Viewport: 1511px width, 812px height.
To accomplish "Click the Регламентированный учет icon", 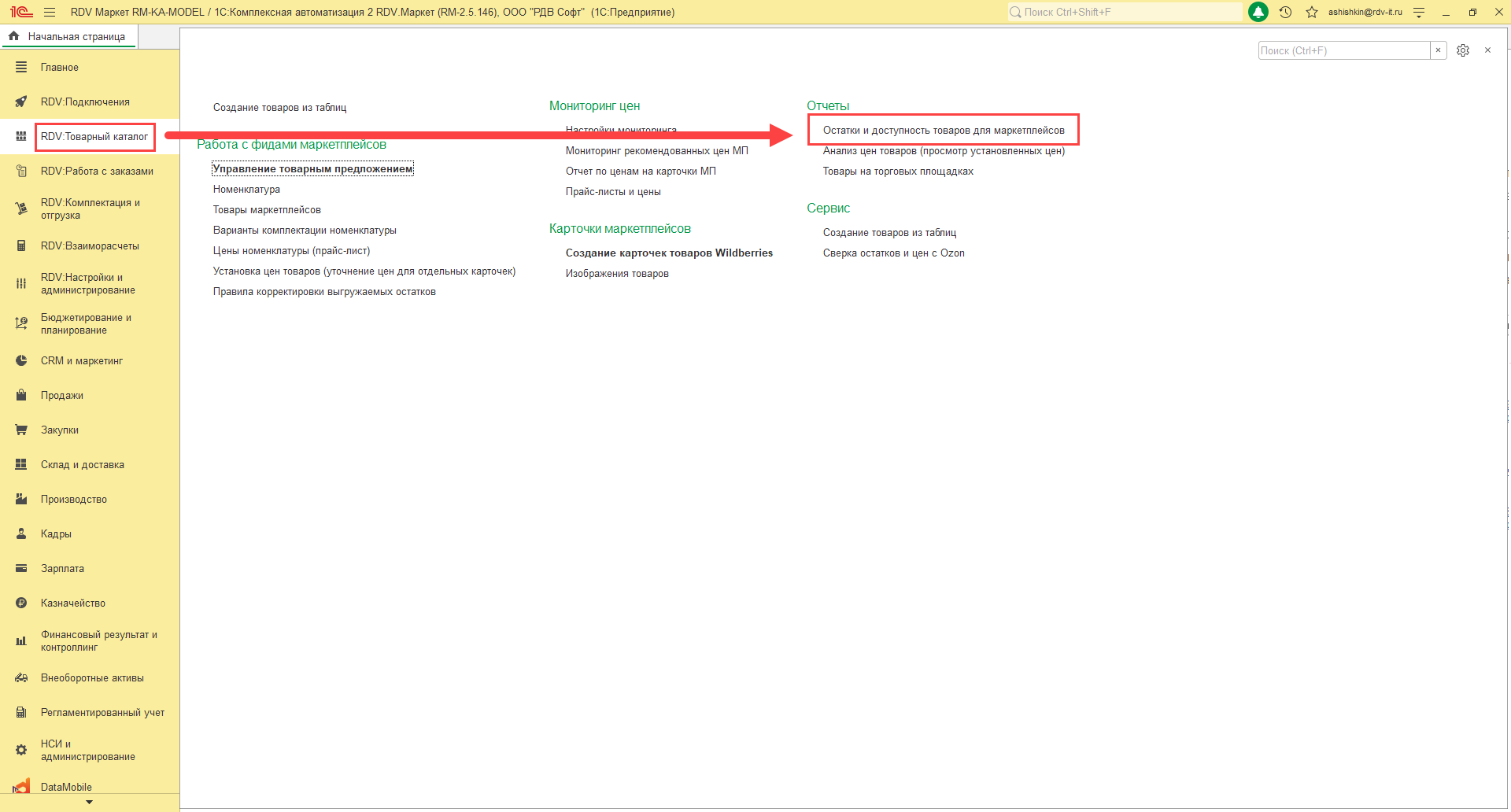I will [x=21, y=713].
